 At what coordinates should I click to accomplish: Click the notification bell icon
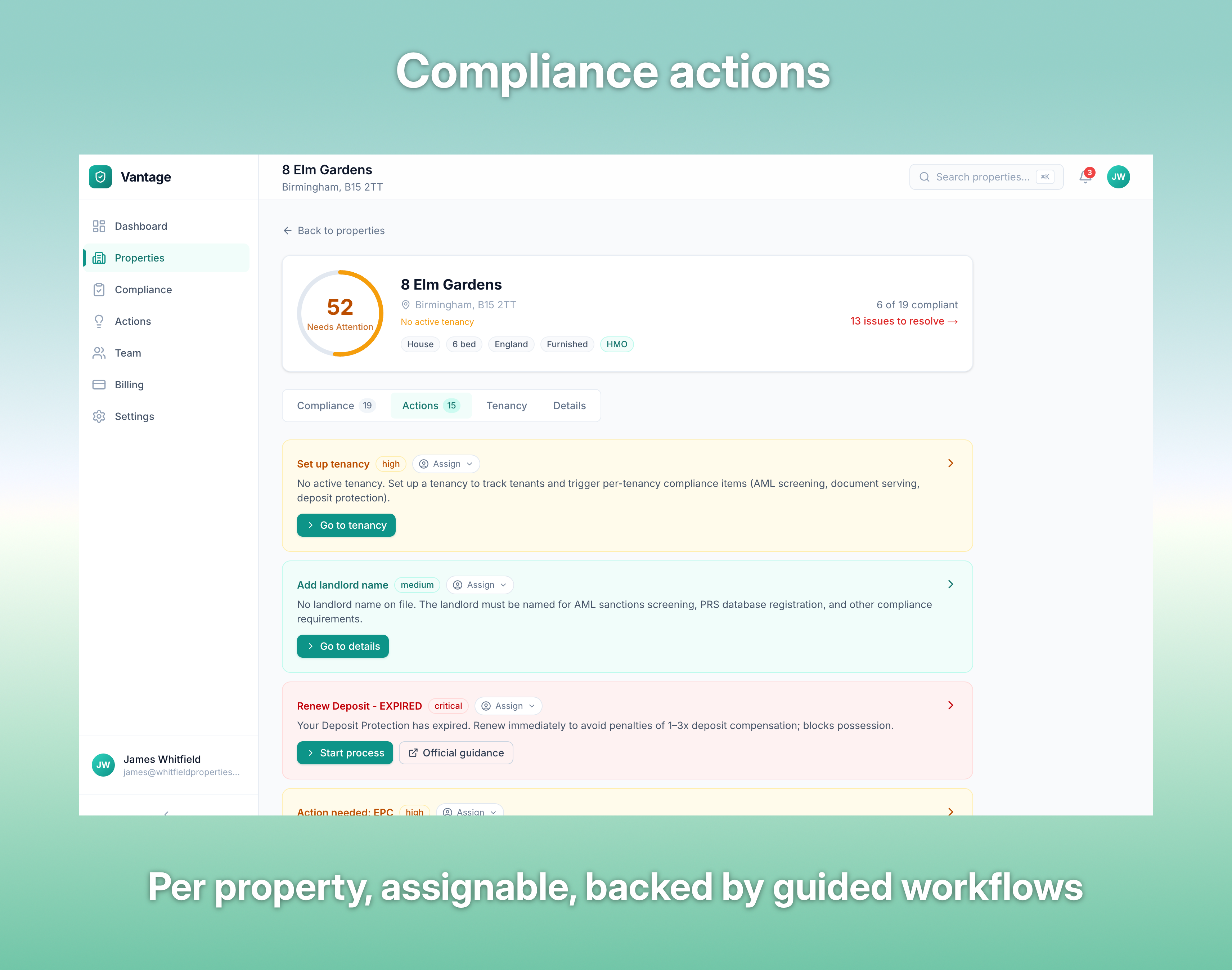tap(1085, 176)
